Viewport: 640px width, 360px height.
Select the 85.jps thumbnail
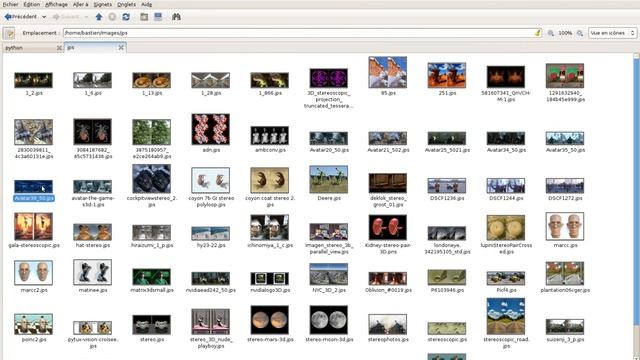coord(388,72)
